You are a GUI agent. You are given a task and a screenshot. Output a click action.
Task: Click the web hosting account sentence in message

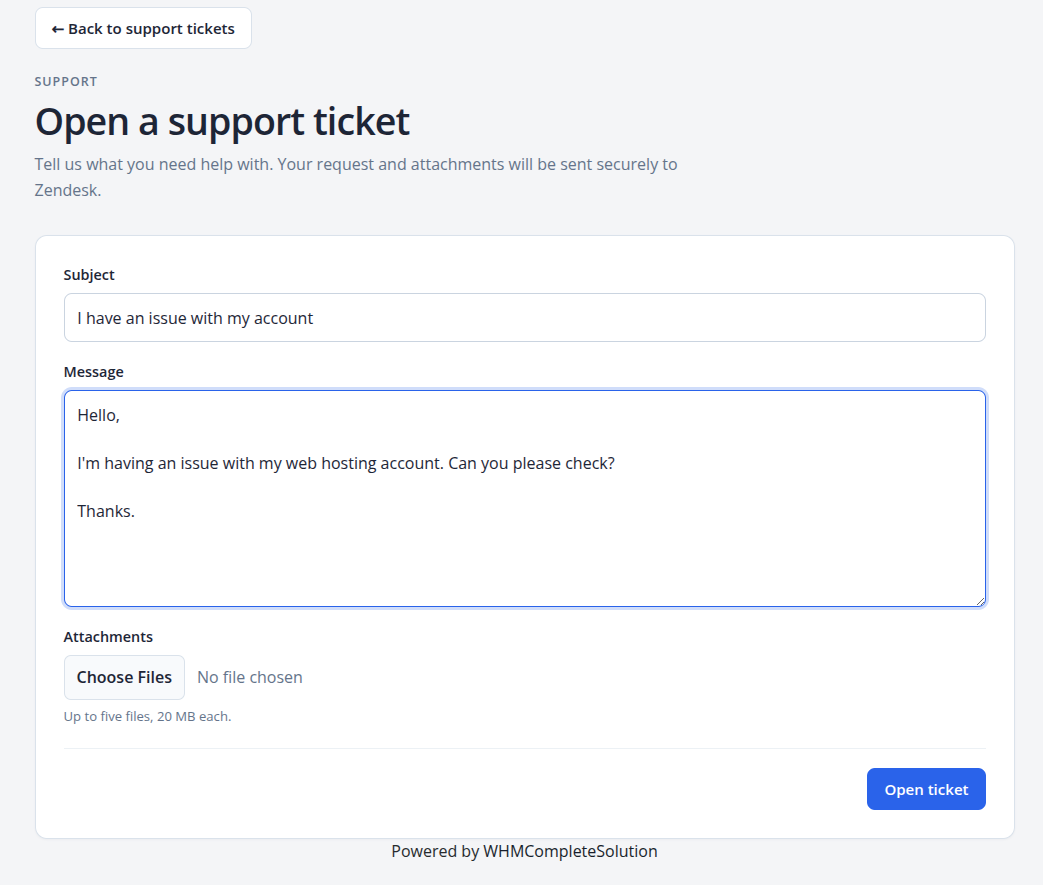(x=346, y=463)
